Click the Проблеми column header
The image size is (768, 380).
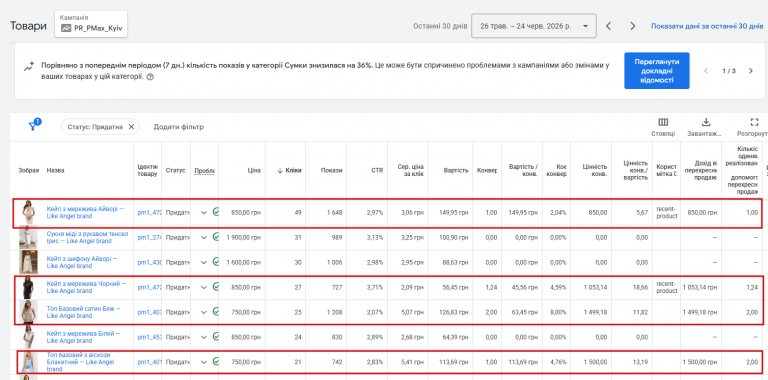(x=204, y=170)
